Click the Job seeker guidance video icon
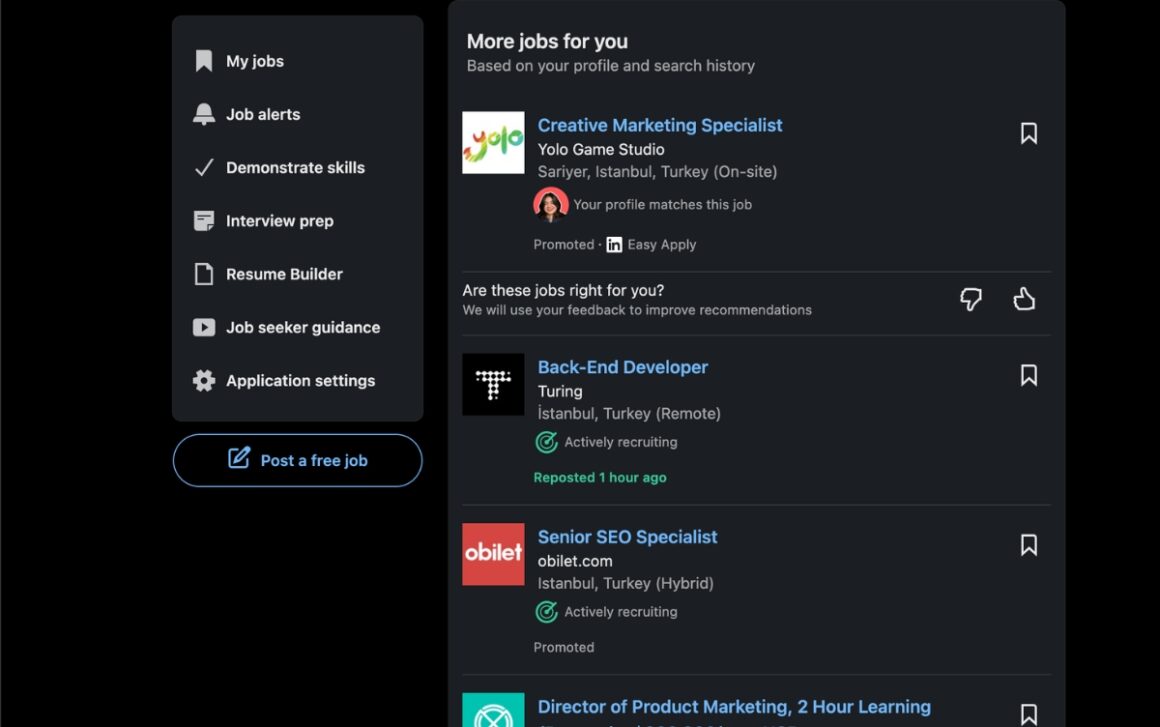Screen dimensions: 1160x727 click(203, 327)
